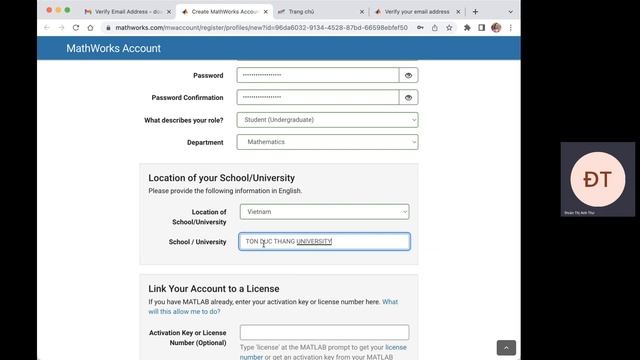Expand the tab search chevron
Image resolution: width=640 pixels, height=360 pixels.
click(x=510, y=12)
